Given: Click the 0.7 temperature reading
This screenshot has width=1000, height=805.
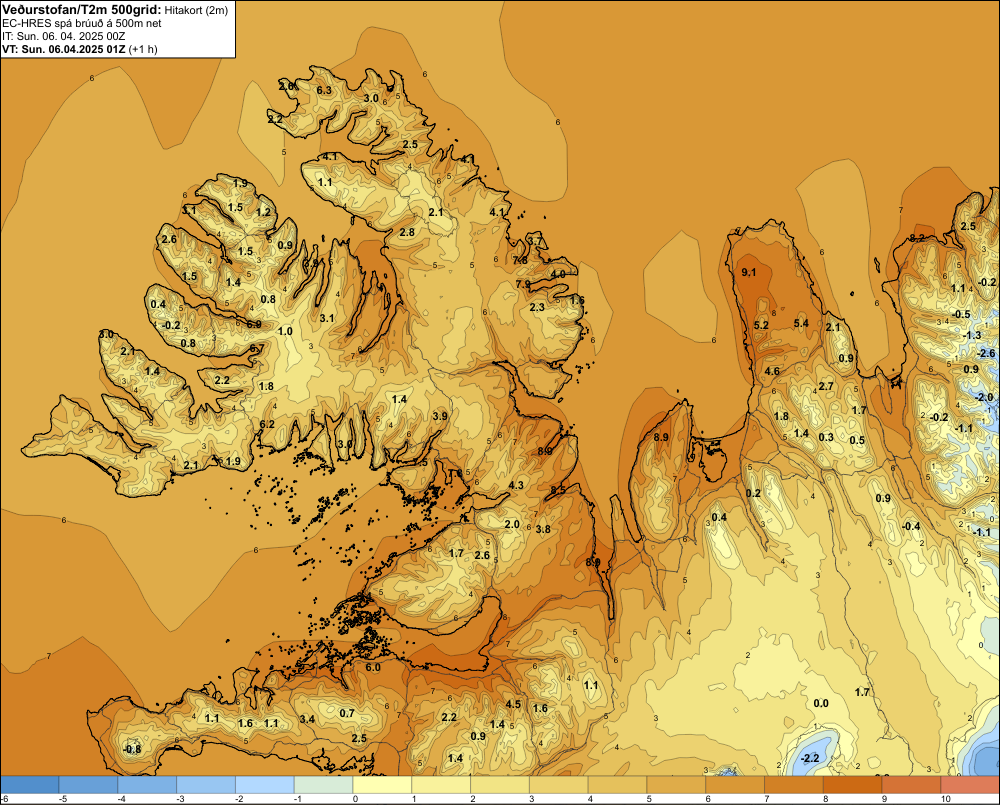Looking at the screenshot, I should (x=347, y=713).
